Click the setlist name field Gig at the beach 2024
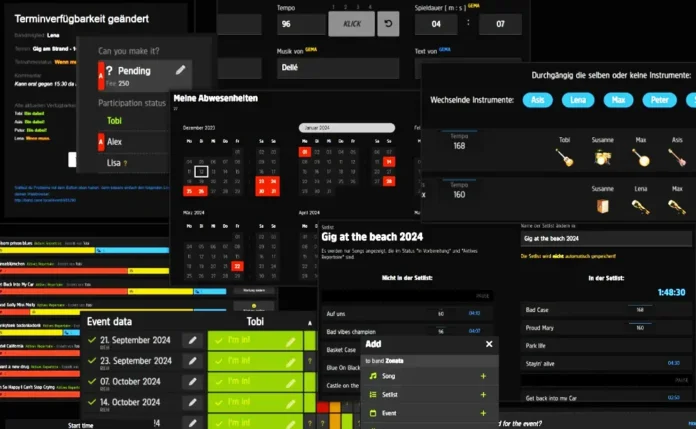This screenshot has width=696, height=429. point(605,238)
